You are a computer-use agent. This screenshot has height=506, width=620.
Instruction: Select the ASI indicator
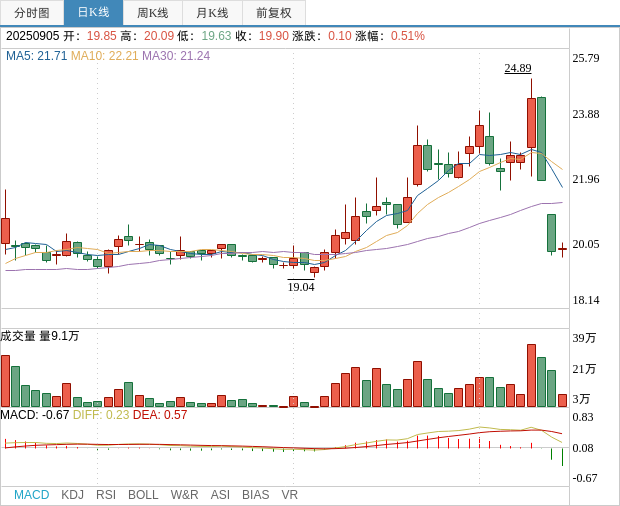click(220, 495)
